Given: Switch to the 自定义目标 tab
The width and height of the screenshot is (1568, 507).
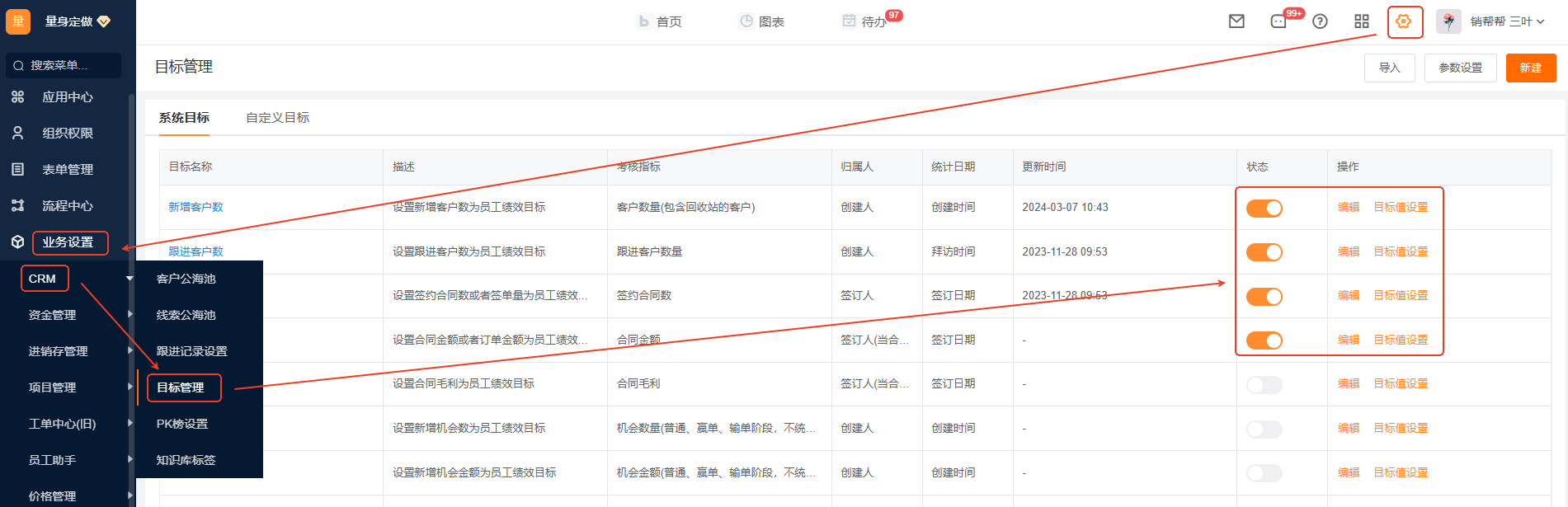Looking at the screenshot, I should point(277,118).
